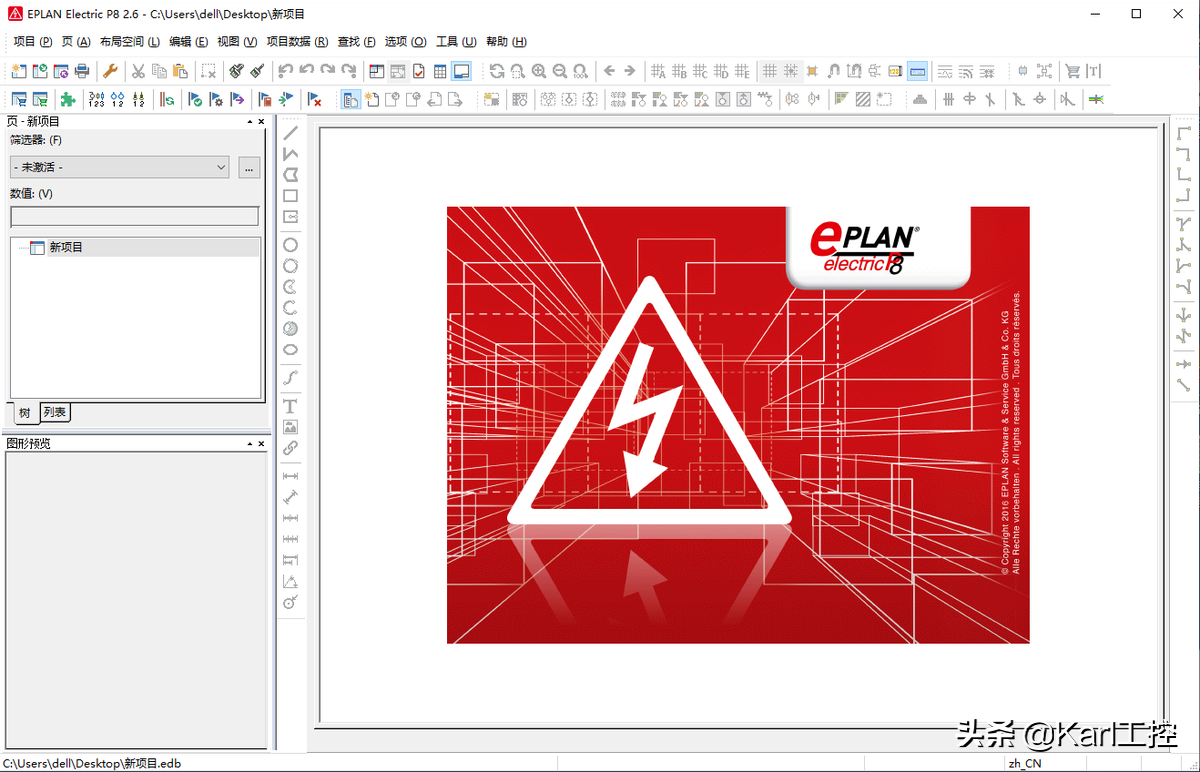Image resolution: width=1200 pixels, height=772 pixels.
Task: Collapse the 页 - 新项目 navigator pin arrow
Action: click(249, 122)
